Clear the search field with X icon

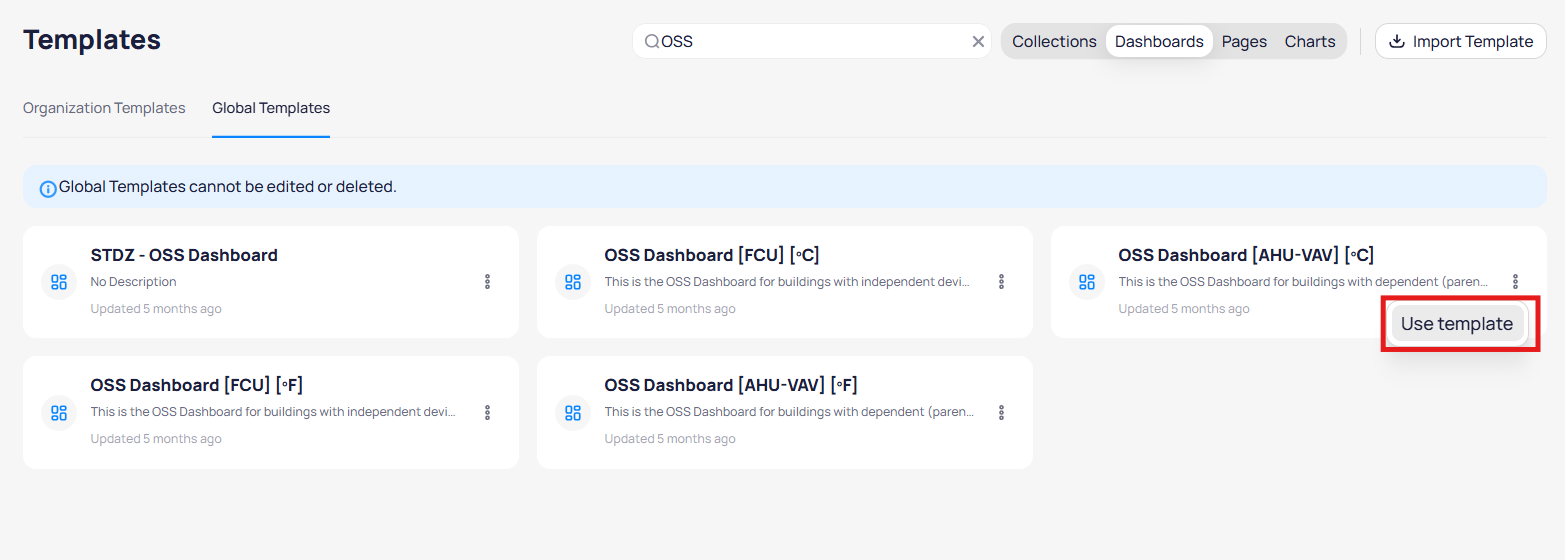[978, 42]
